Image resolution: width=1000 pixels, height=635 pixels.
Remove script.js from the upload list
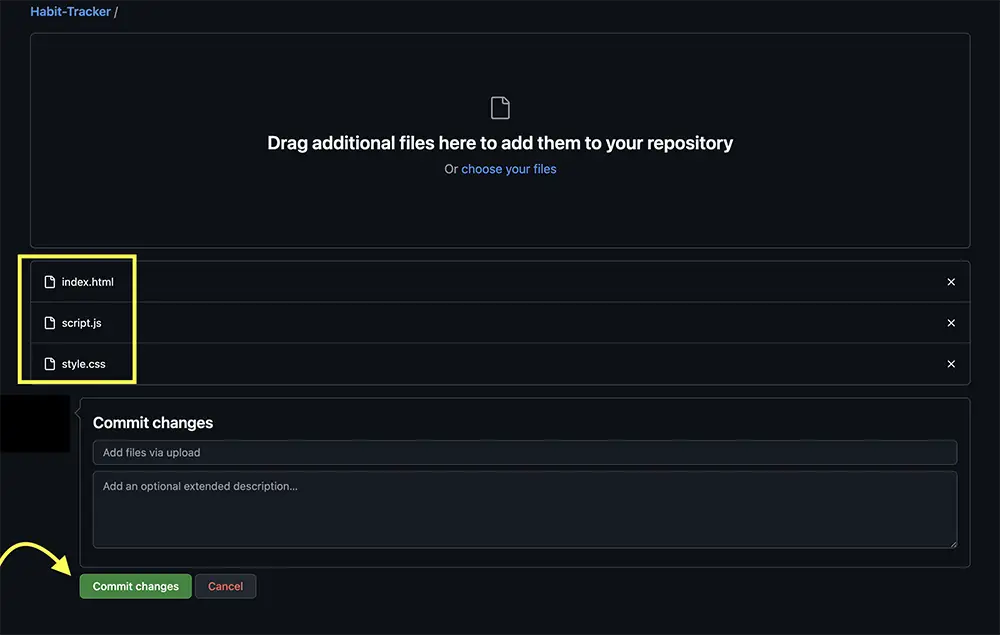(x=951, y=323)
